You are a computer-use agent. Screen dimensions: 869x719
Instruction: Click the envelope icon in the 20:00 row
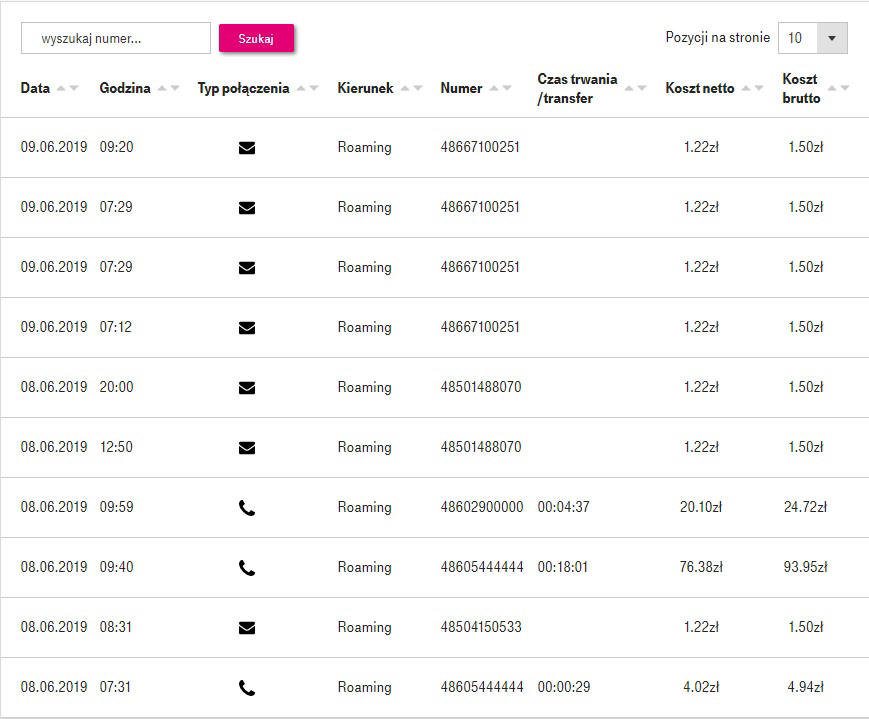(247, 388)
